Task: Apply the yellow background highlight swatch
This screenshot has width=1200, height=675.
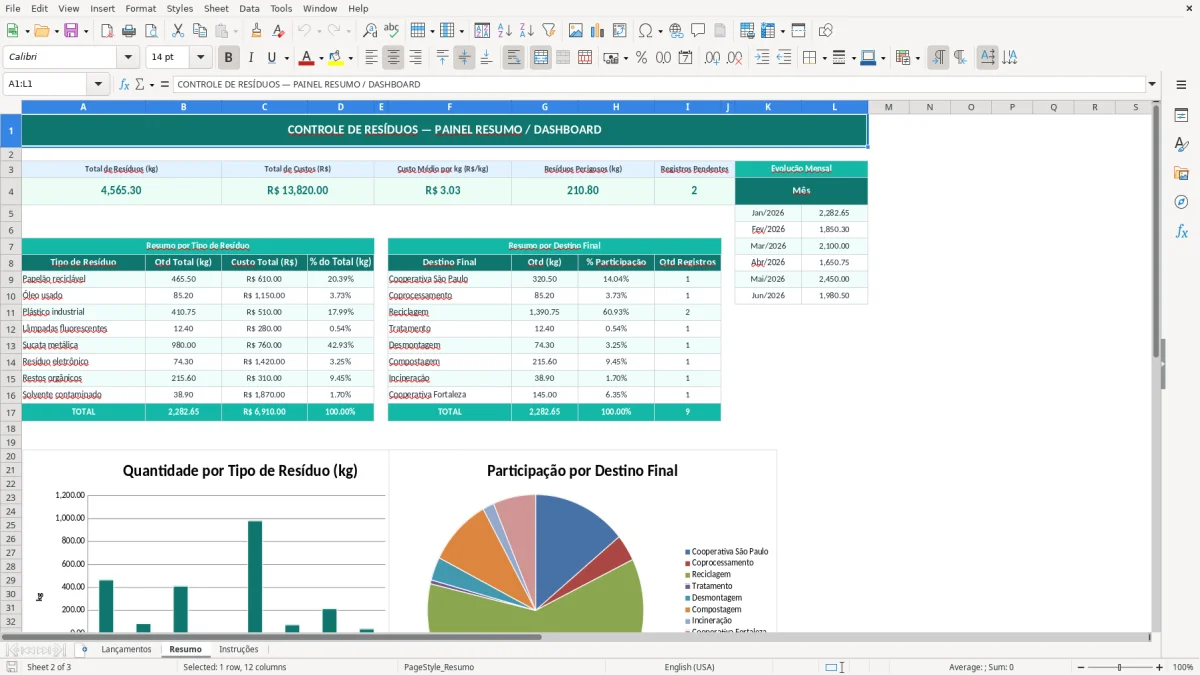Action: (336, 58)
